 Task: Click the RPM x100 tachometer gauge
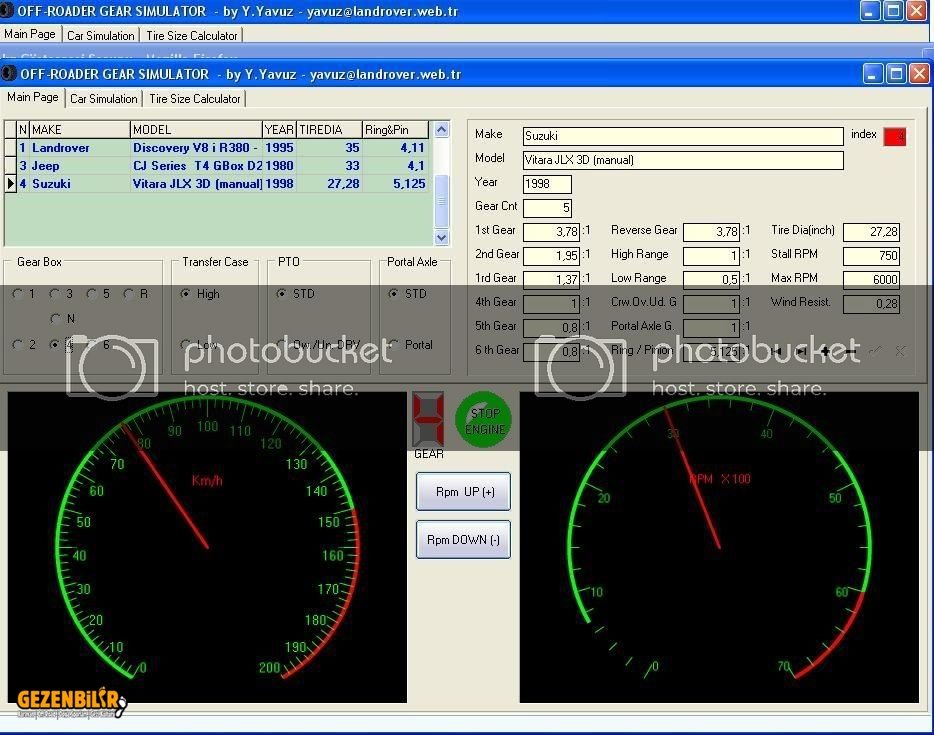coord(720,547)
